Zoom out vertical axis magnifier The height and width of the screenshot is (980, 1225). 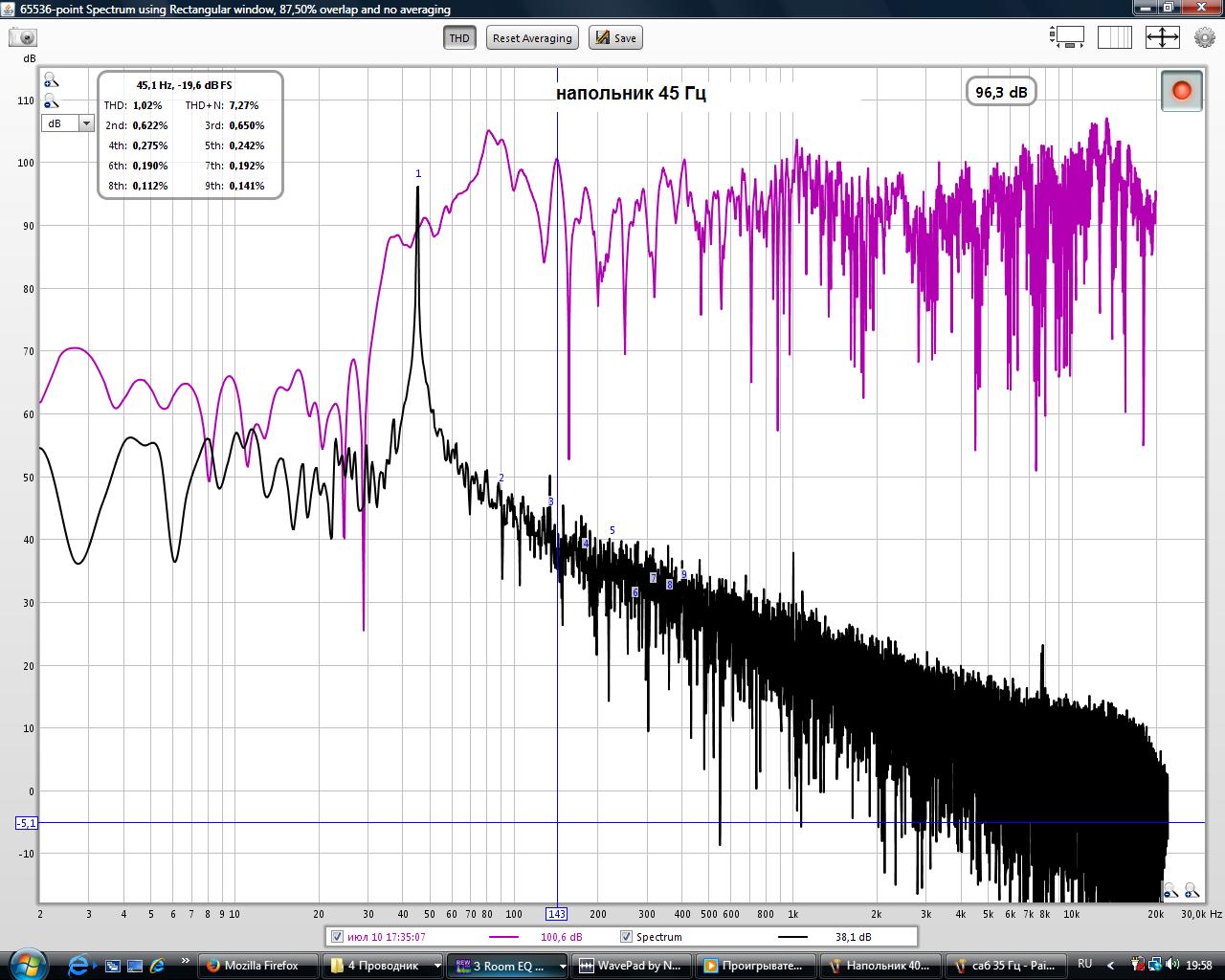tap(51, 101)
